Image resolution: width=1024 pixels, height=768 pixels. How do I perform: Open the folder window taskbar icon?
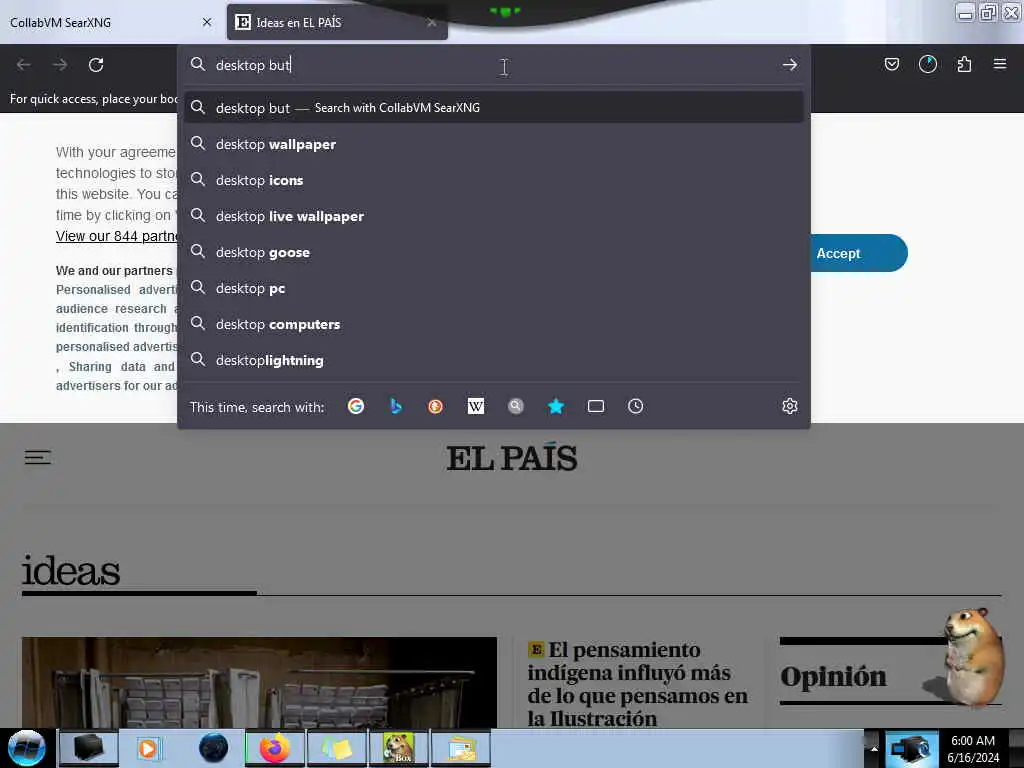click(461, 748)
